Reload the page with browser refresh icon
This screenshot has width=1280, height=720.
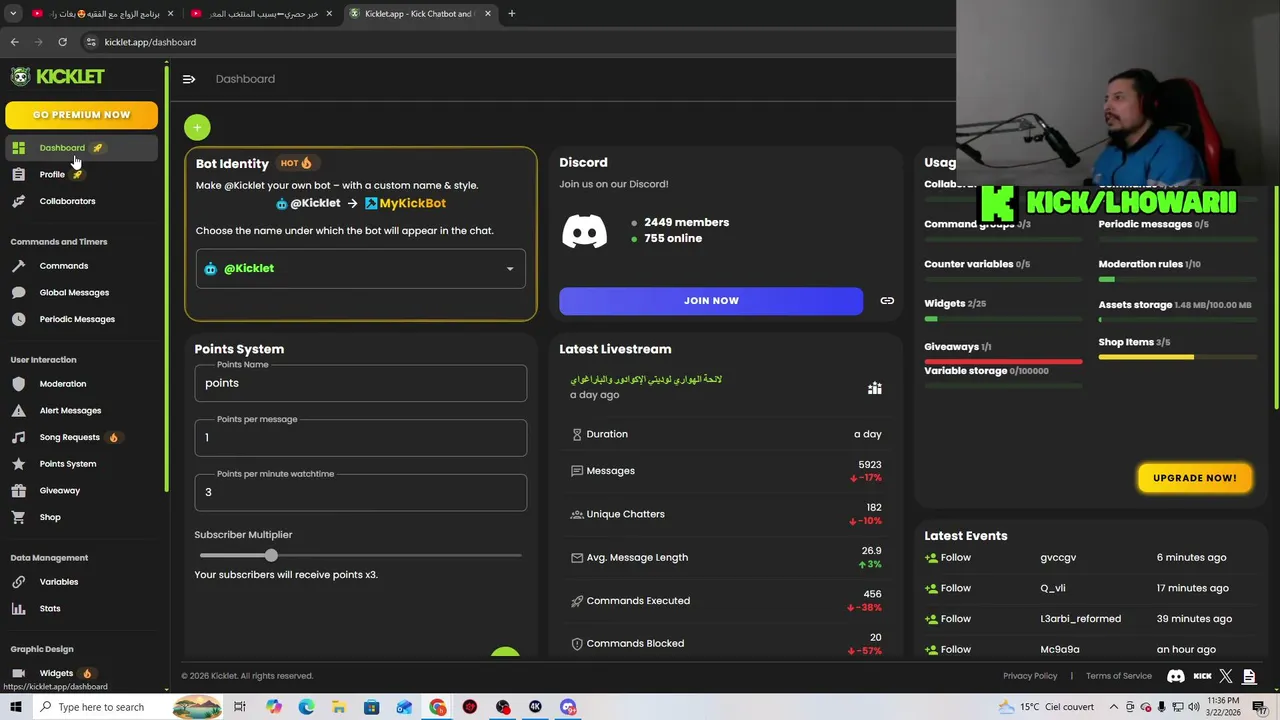(x=62, y=42)
